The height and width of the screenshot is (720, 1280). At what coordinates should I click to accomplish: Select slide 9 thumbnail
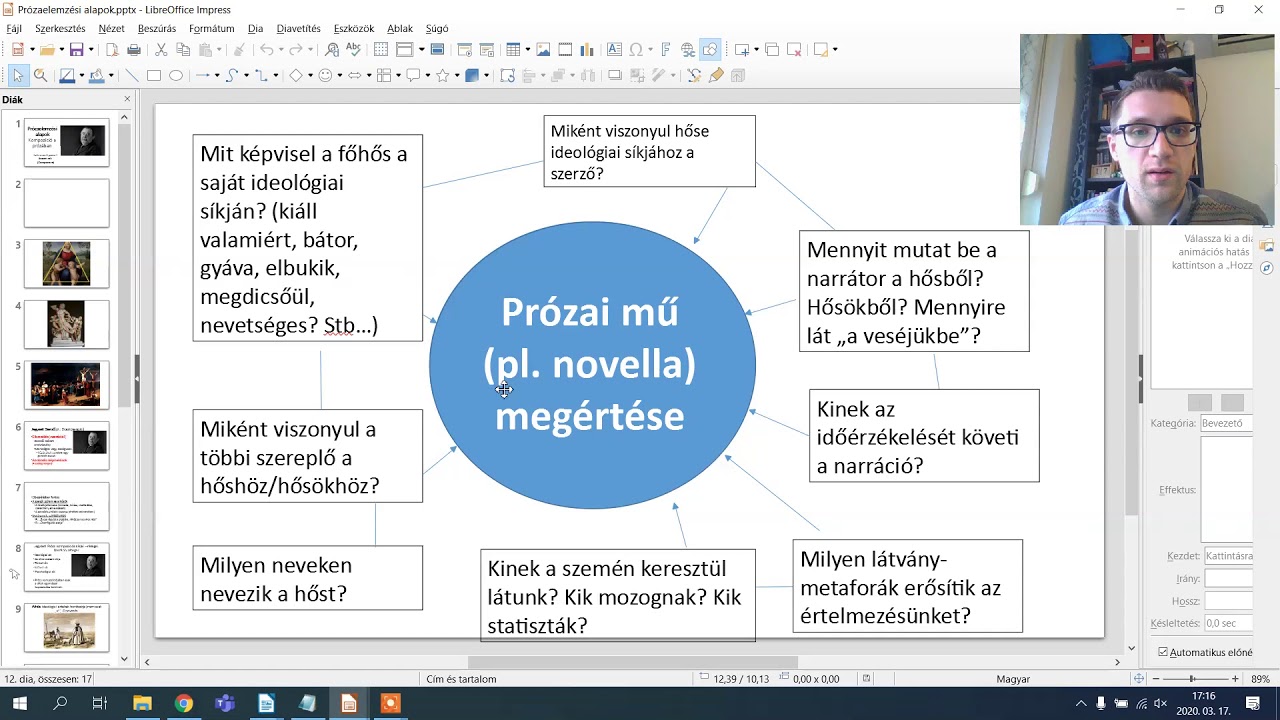tap(67, 628)
